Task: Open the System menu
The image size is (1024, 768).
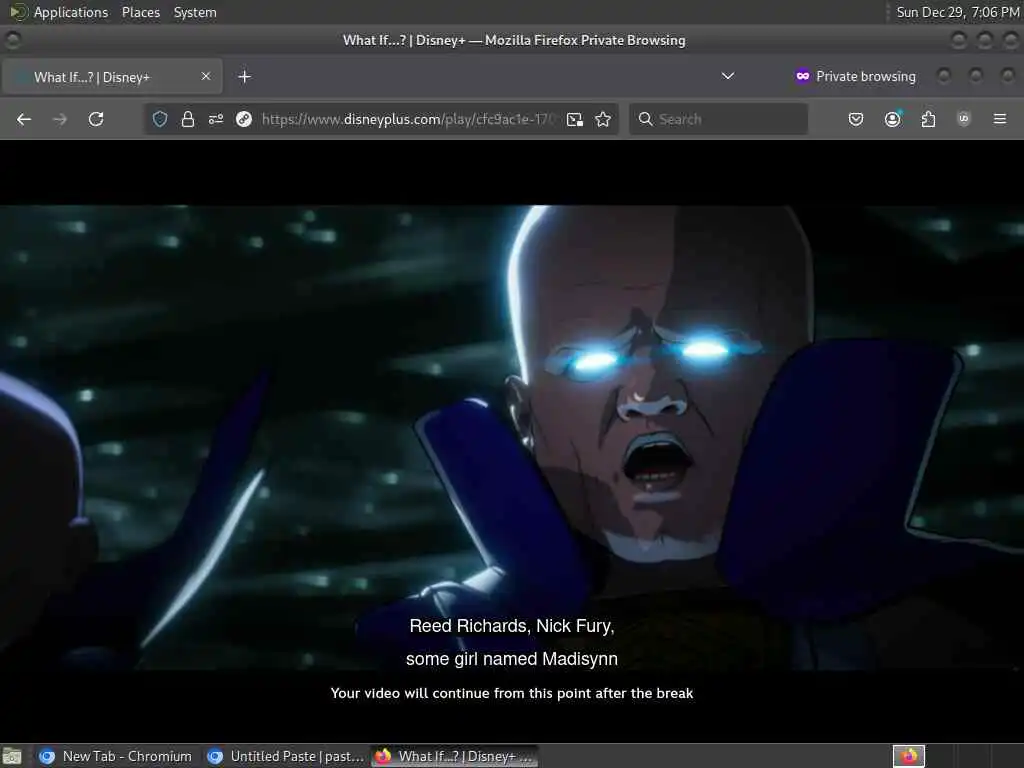Action: 195,12
